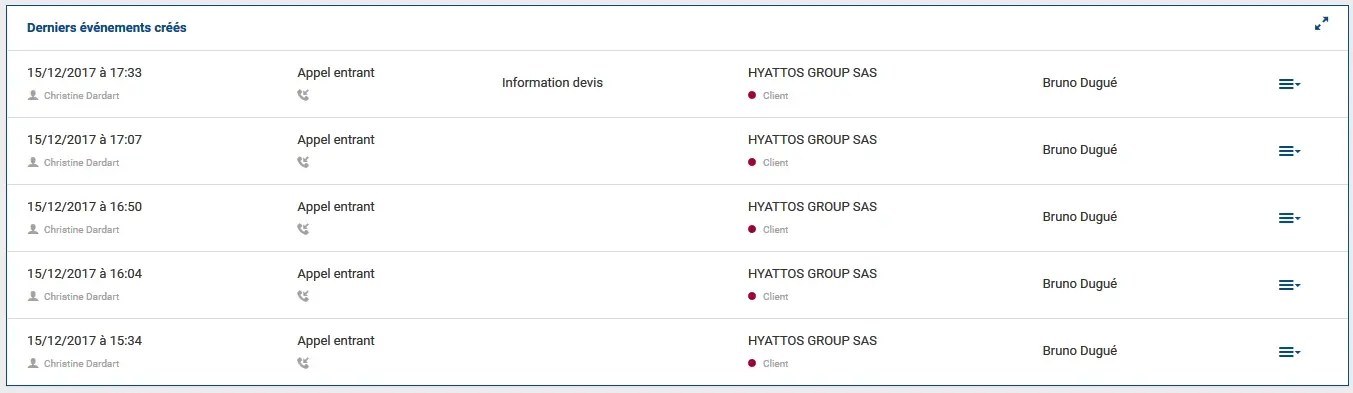Open HYATTOS GROUP SAS in the 16:50 row
This screenshot has height=393, width=1353.
point(812,207)
